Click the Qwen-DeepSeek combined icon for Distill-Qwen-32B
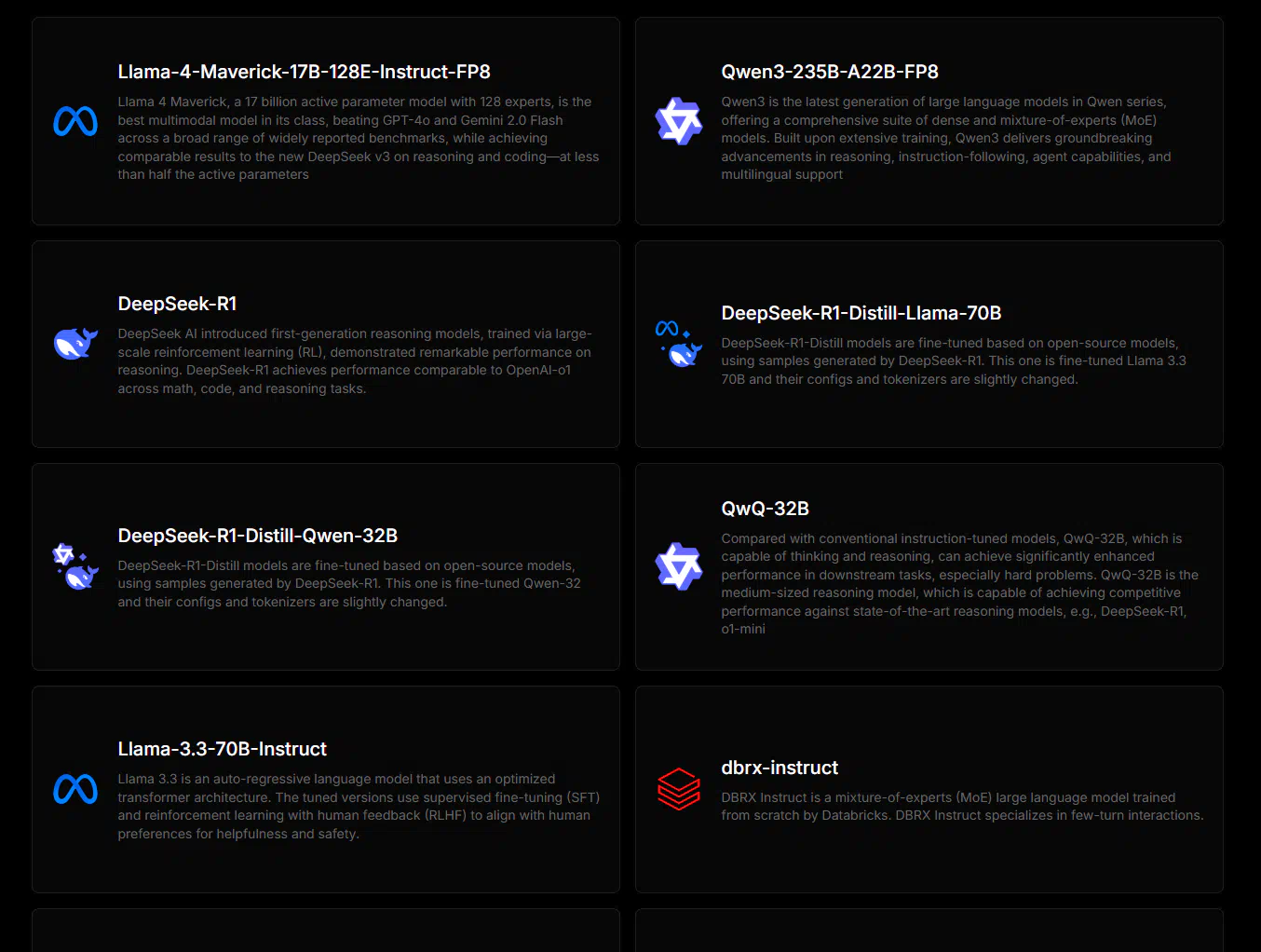Image resolution: width=1261 pixels, height=952 pixels. [x=75, y=566]
